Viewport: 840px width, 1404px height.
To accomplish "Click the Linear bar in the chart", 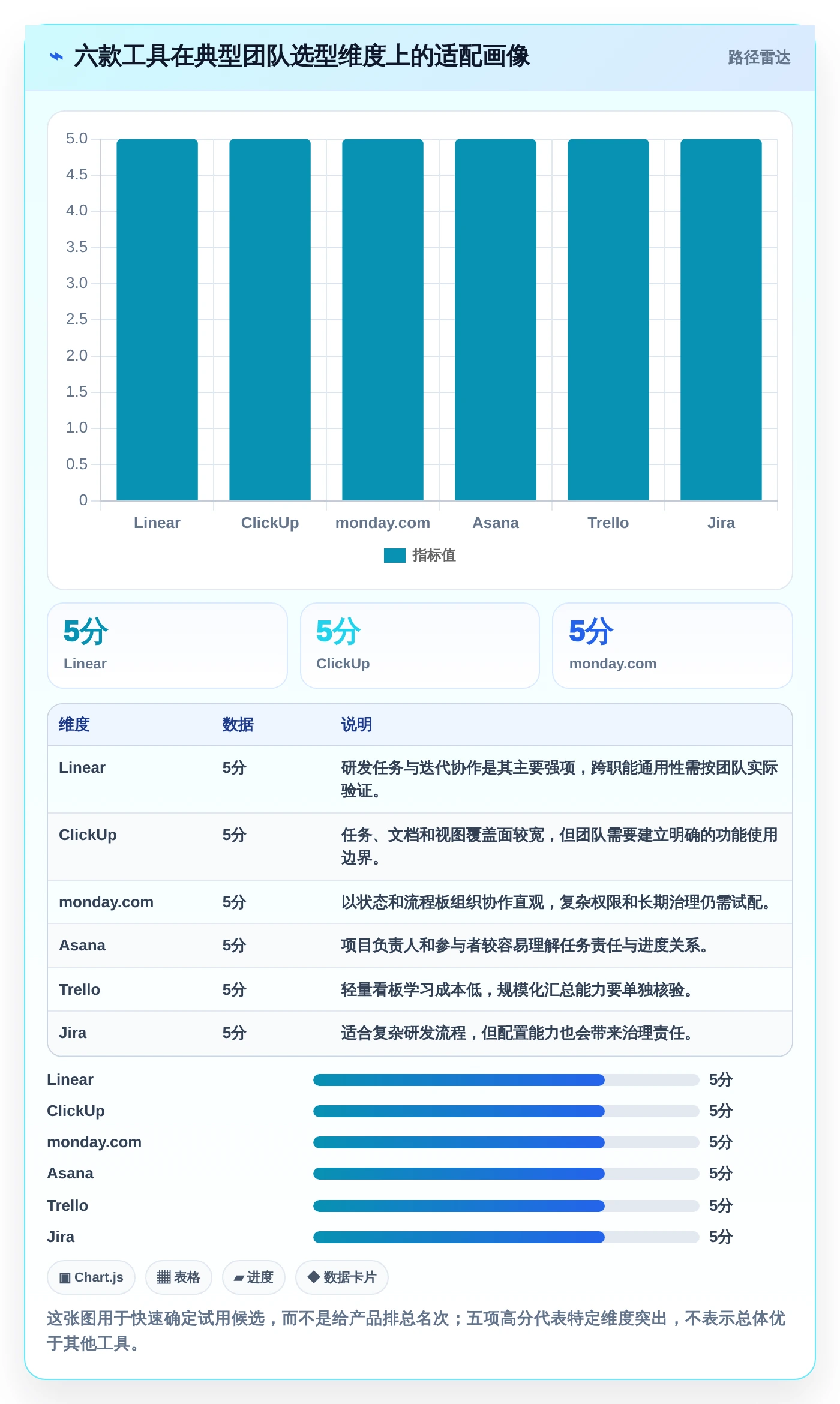I will (157, 320).
